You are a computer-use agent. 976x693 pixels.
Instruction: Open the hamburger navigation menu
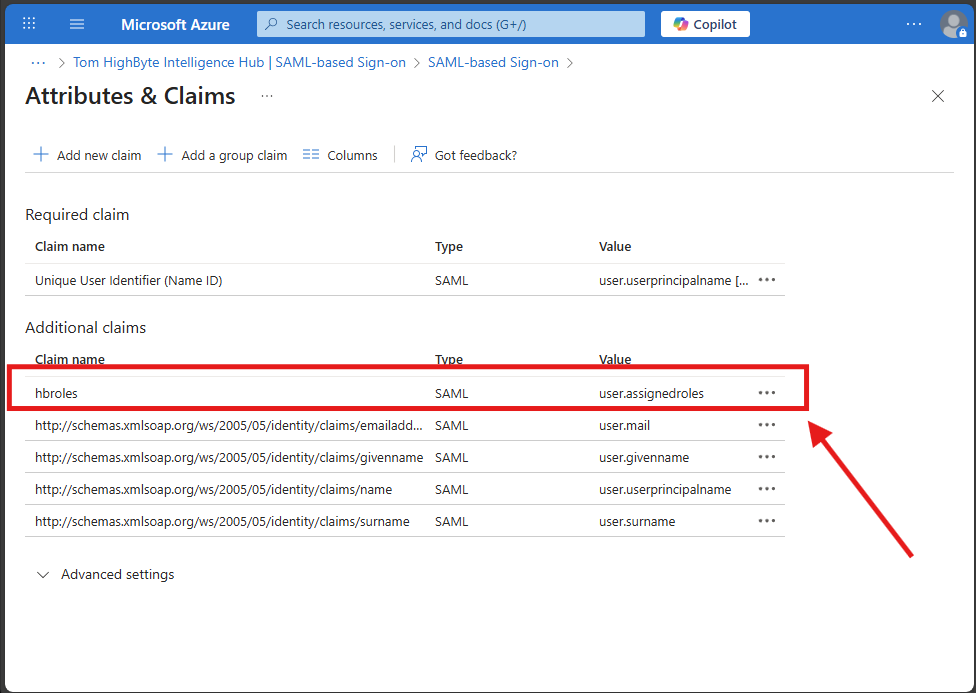click(77, 24)
